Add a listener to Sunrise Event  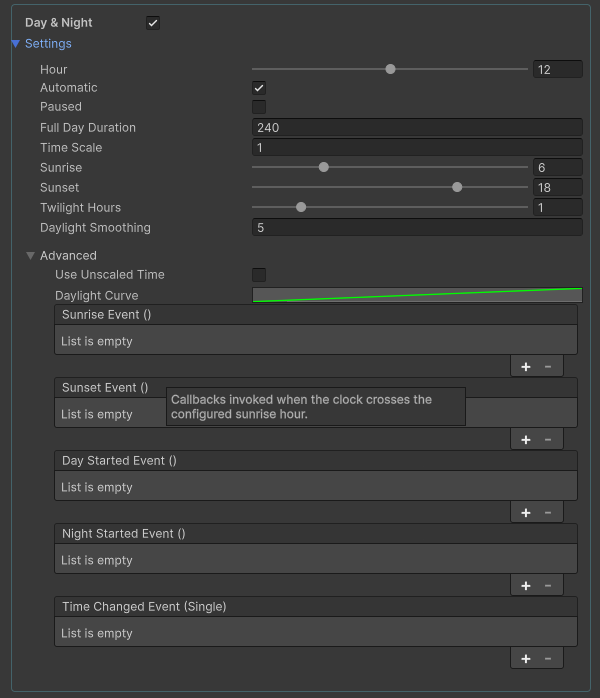pos(526,367)
